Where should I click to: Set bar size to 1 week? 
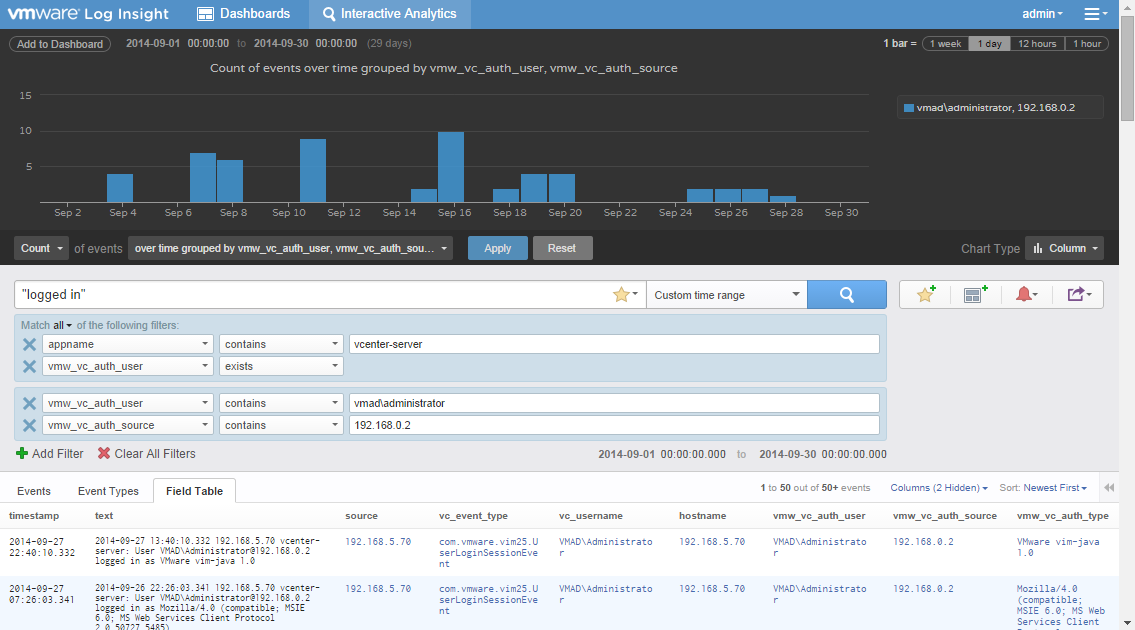945,43
